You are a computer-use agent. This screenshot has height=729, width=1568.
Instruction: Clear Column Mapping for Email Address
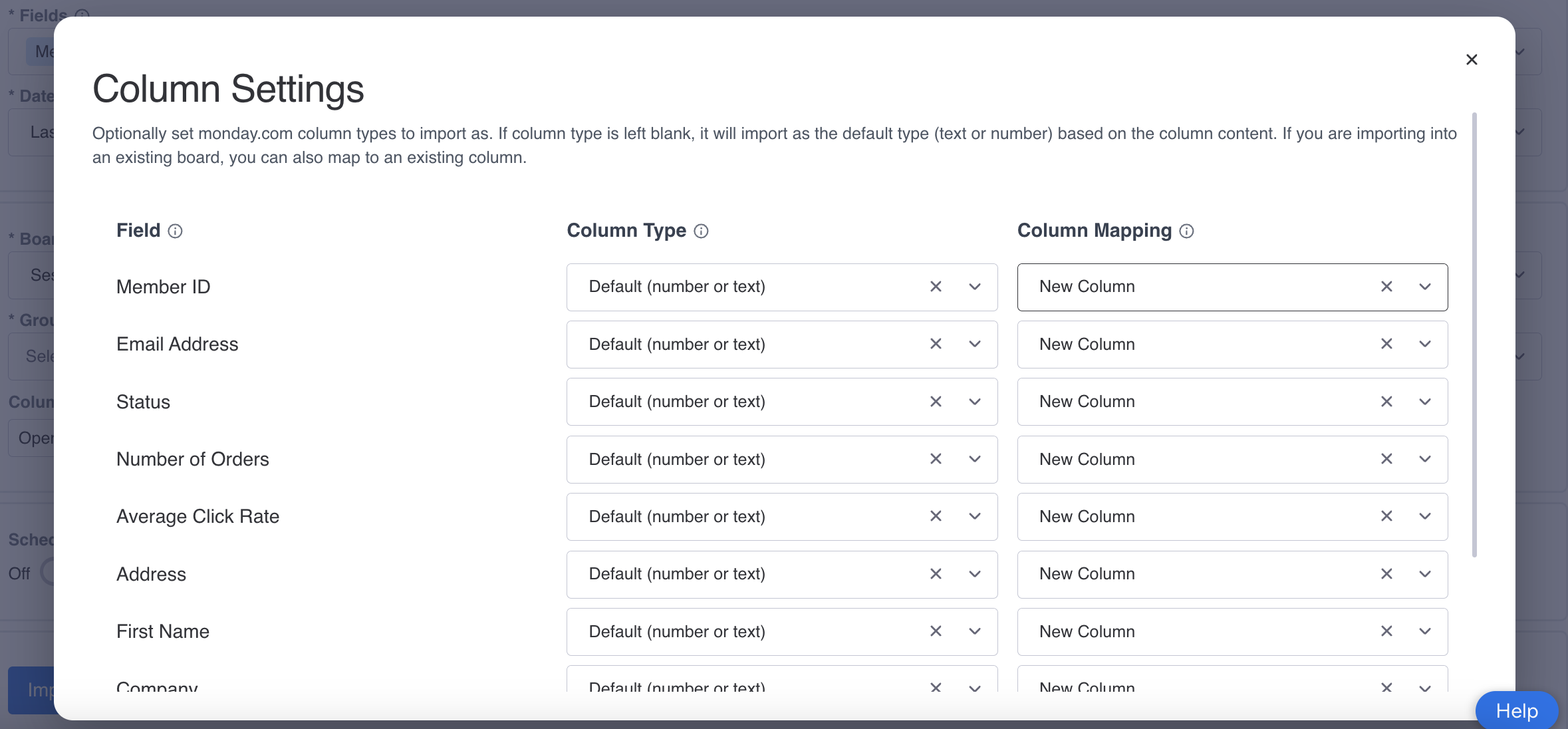[x=1386, y=344]
